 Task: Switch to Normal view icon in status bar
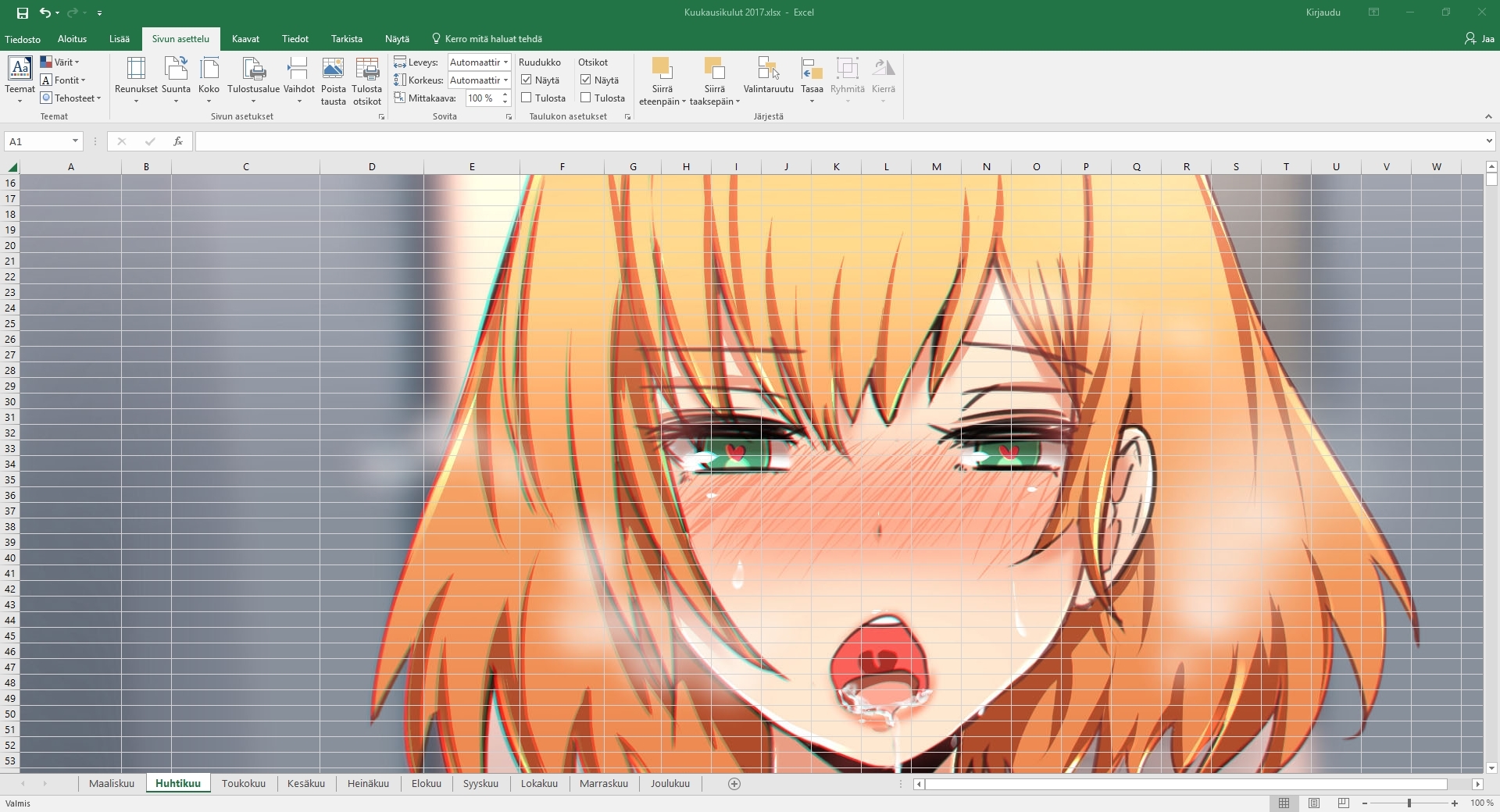[1284, 803]
